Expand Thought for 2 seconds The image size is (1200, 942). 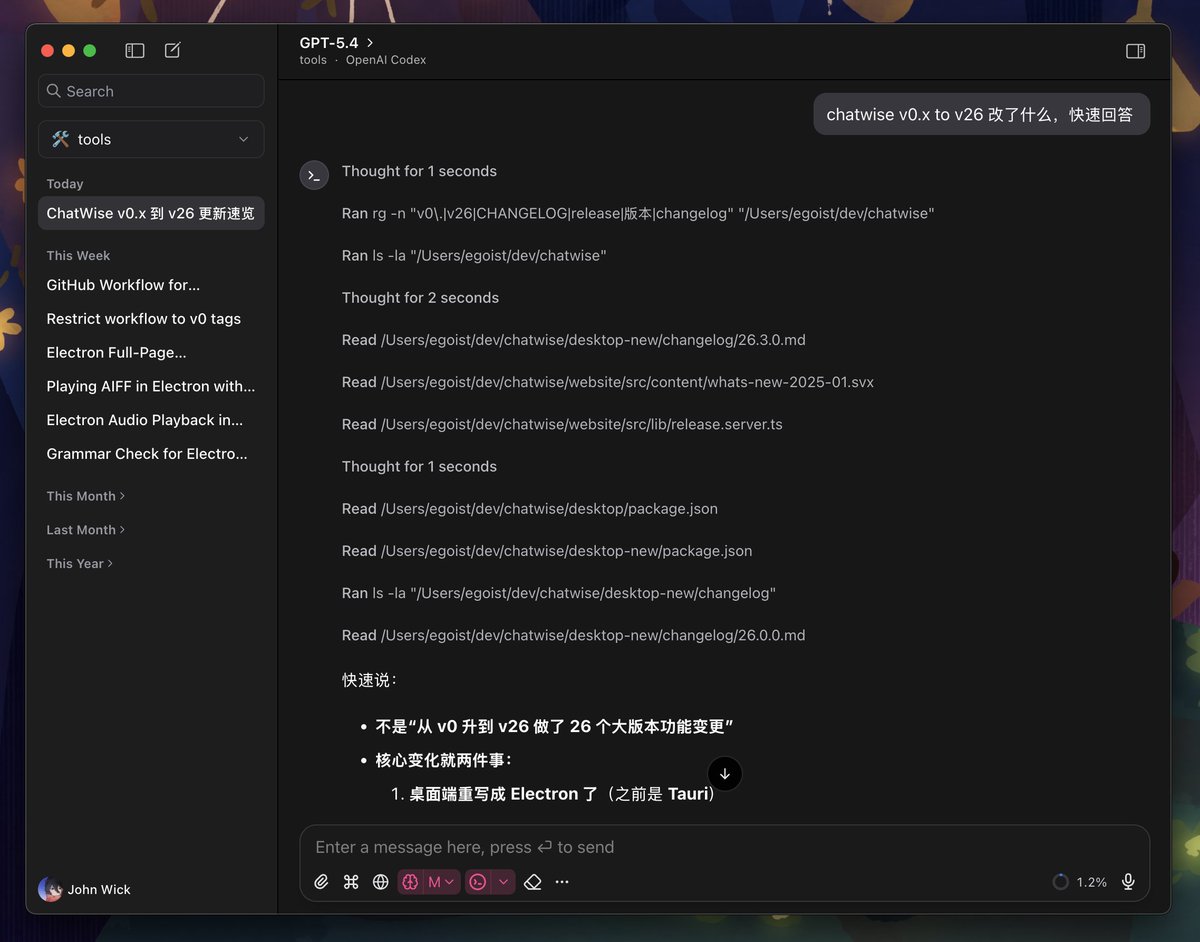[420, 298]
